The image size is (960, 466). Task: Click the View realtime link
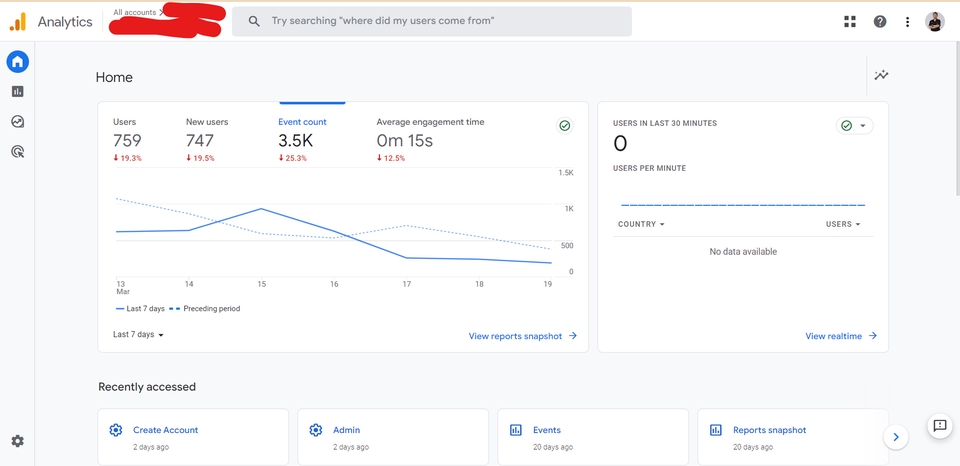[x=840, y=336]
